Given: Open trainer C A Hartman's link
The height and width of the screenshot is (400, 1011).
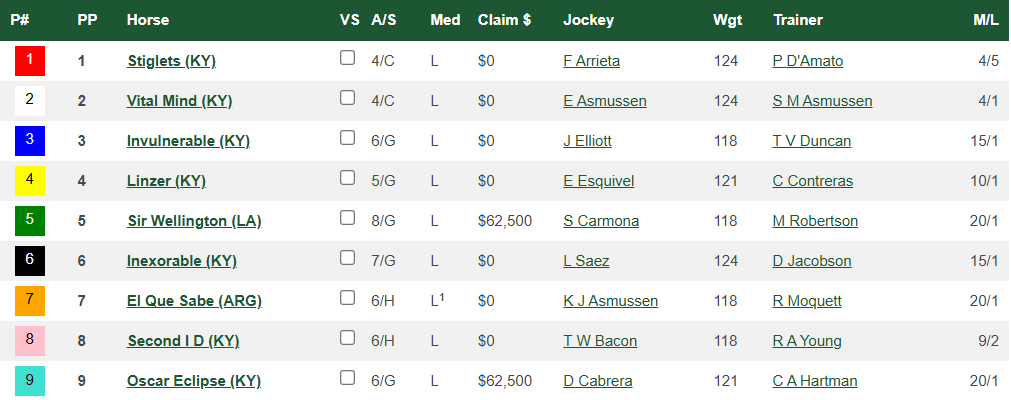Looking at the screenshot, I should point(815,381).
